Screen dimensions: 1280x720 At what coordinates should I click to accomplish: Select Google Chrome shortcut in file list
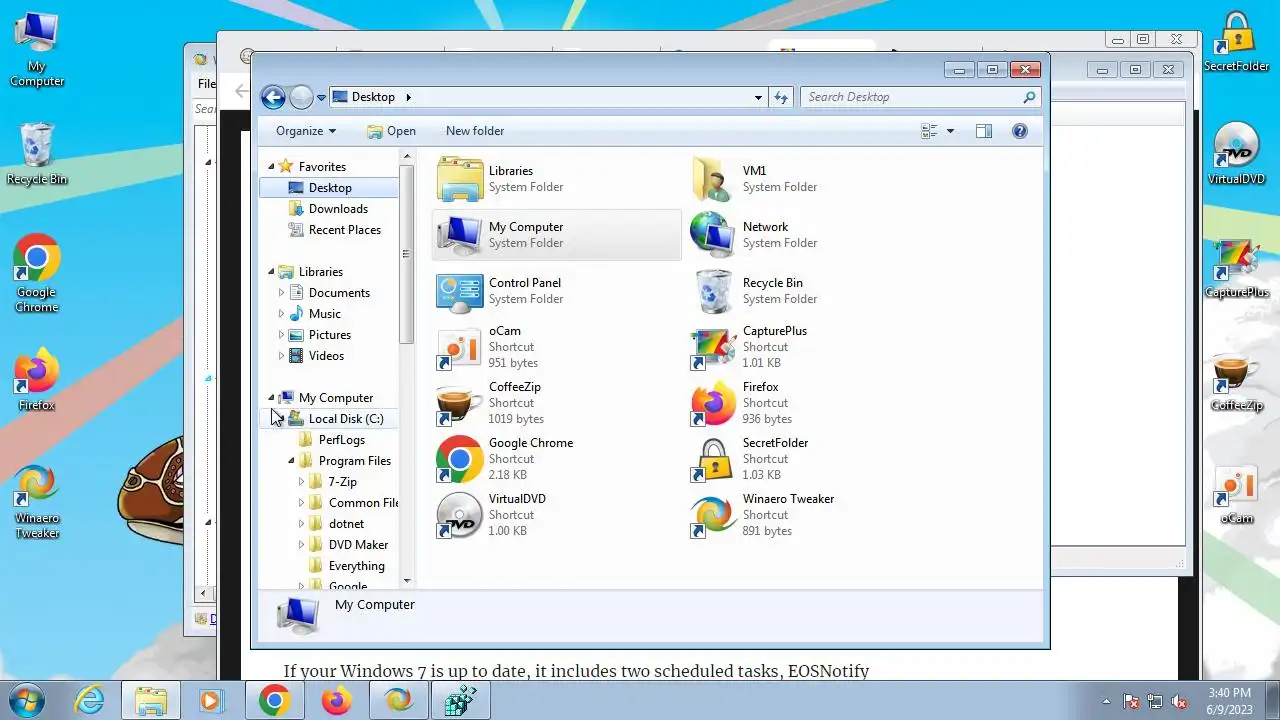pyautogui.click(x=460, y=459)
